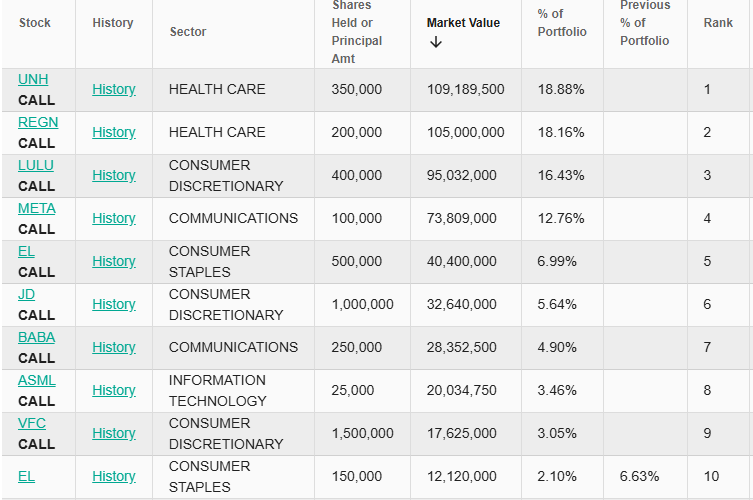Open the LULU stock link

coord(36,165)
